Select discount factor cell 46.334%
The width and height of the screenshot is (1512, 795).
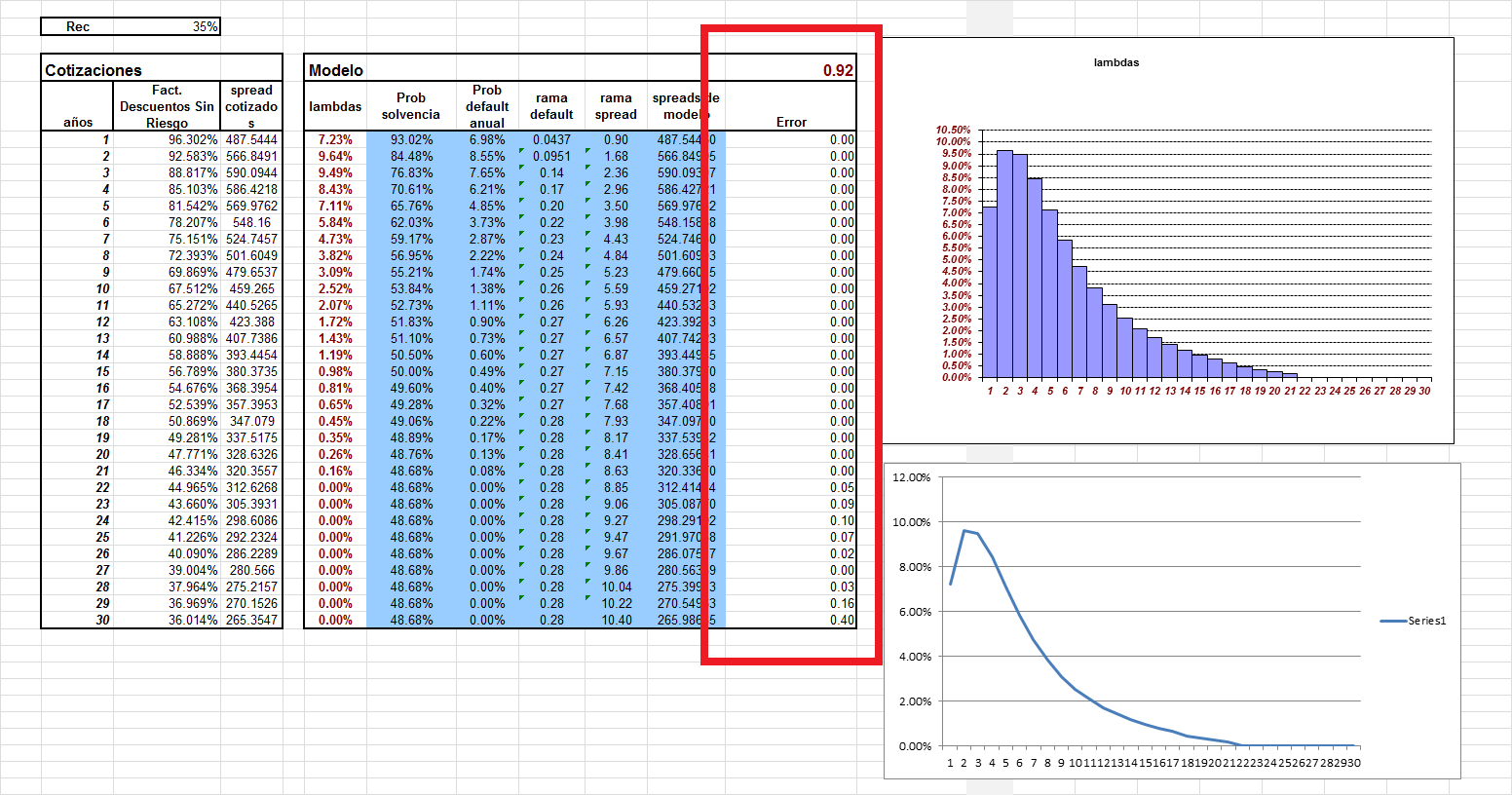click(167, 471)
